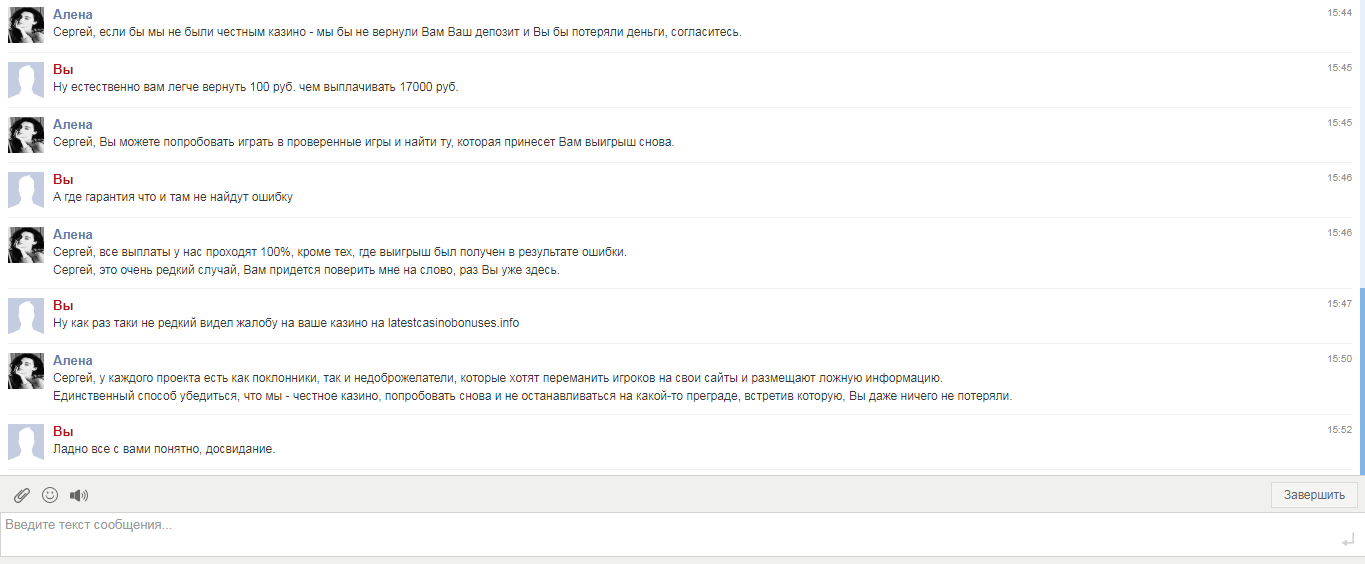Click the name Алена on the 15:50 message

(x=73, y=360)
